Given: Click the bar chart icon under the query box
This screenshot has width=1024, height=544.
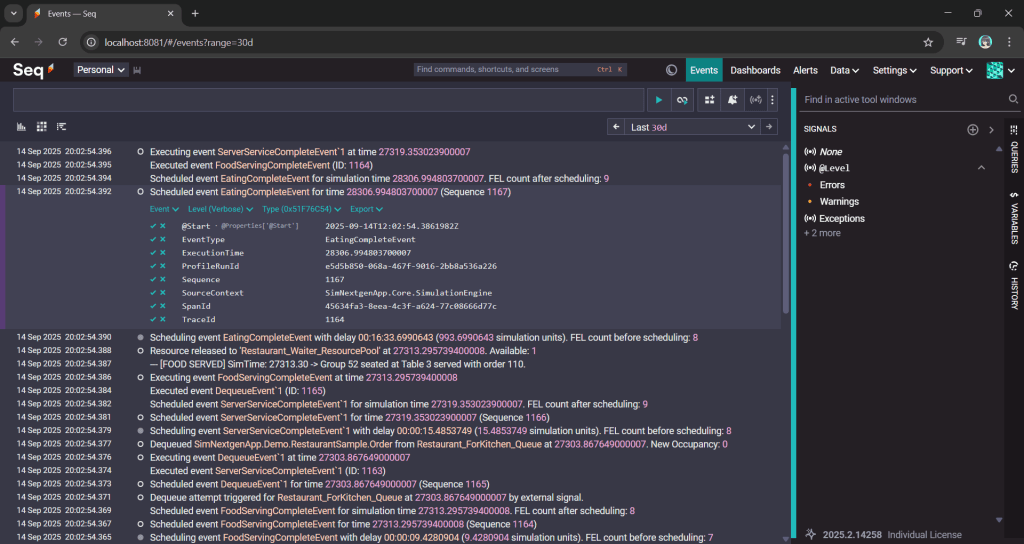Looking at the screenshot, I should coord(22,127).
